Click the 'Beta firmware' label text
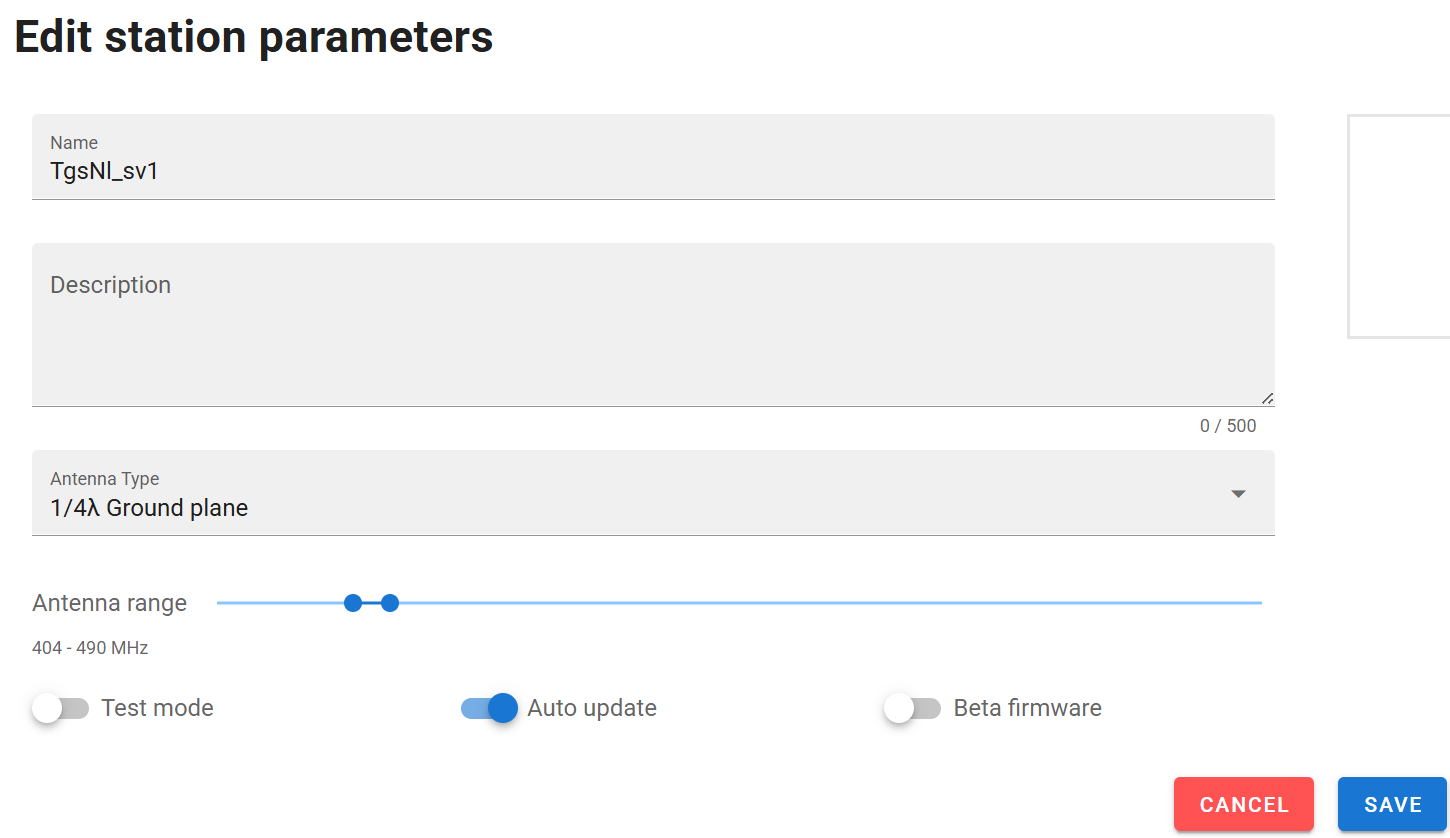The width and height of the screenshot is (1450, 838). [x=1027, y=708]
